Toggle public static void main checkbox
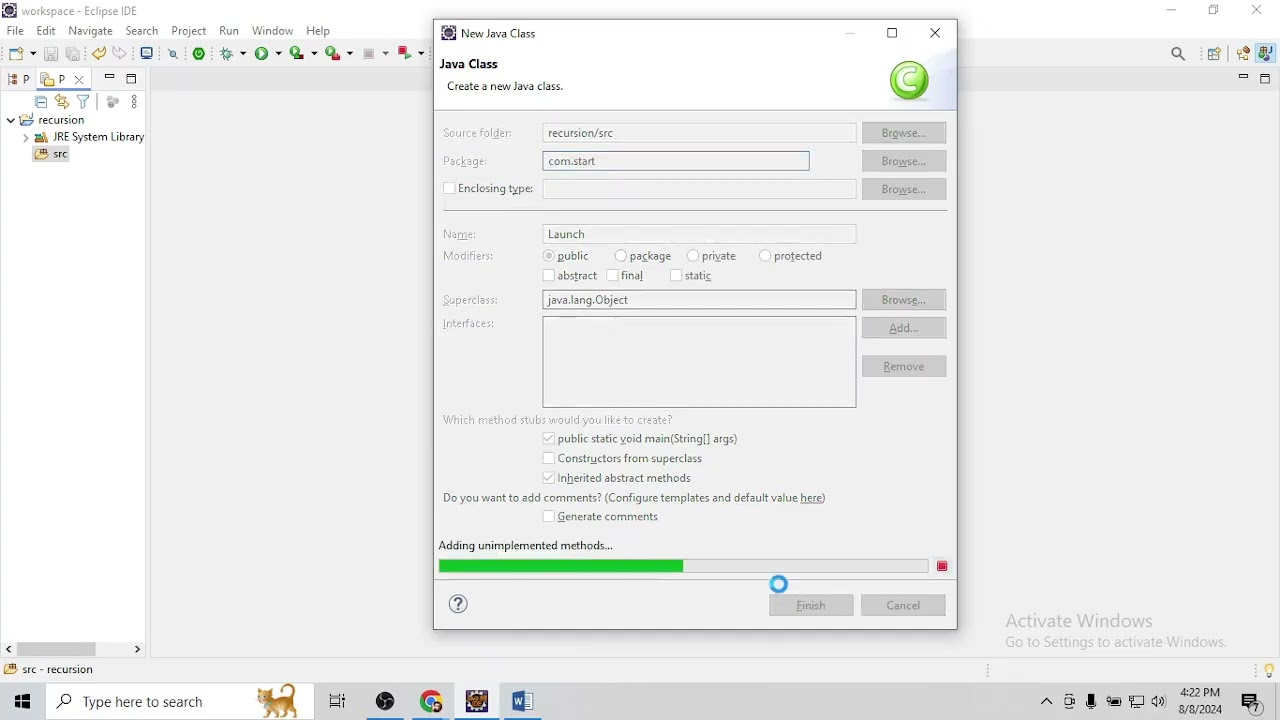The height and width of the screenshot is (720, 1280). point(549,439)
